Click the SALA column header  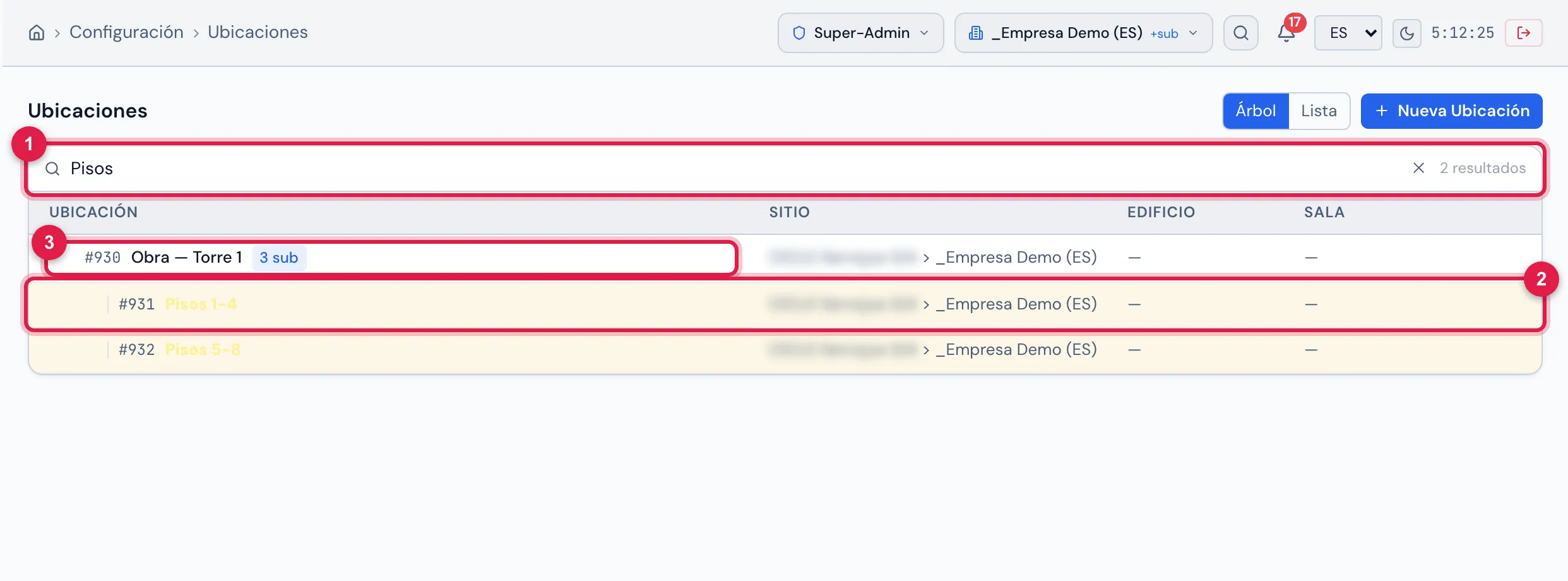[1324, 212]
